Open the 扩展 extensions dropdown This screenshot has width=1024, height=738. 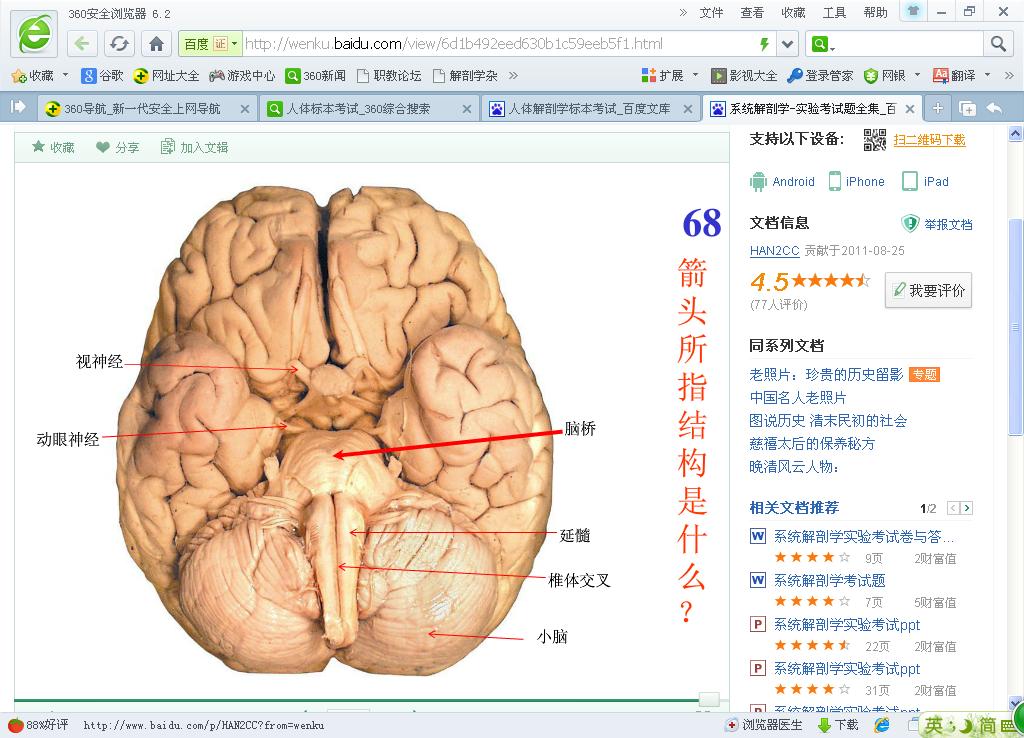coord(670,76)
